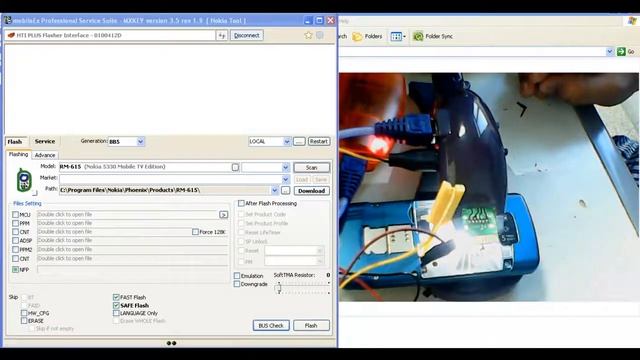Toggle After Flash Processing checkbox
The width and height of the screenshot is (640, 360).
[241, 203]
